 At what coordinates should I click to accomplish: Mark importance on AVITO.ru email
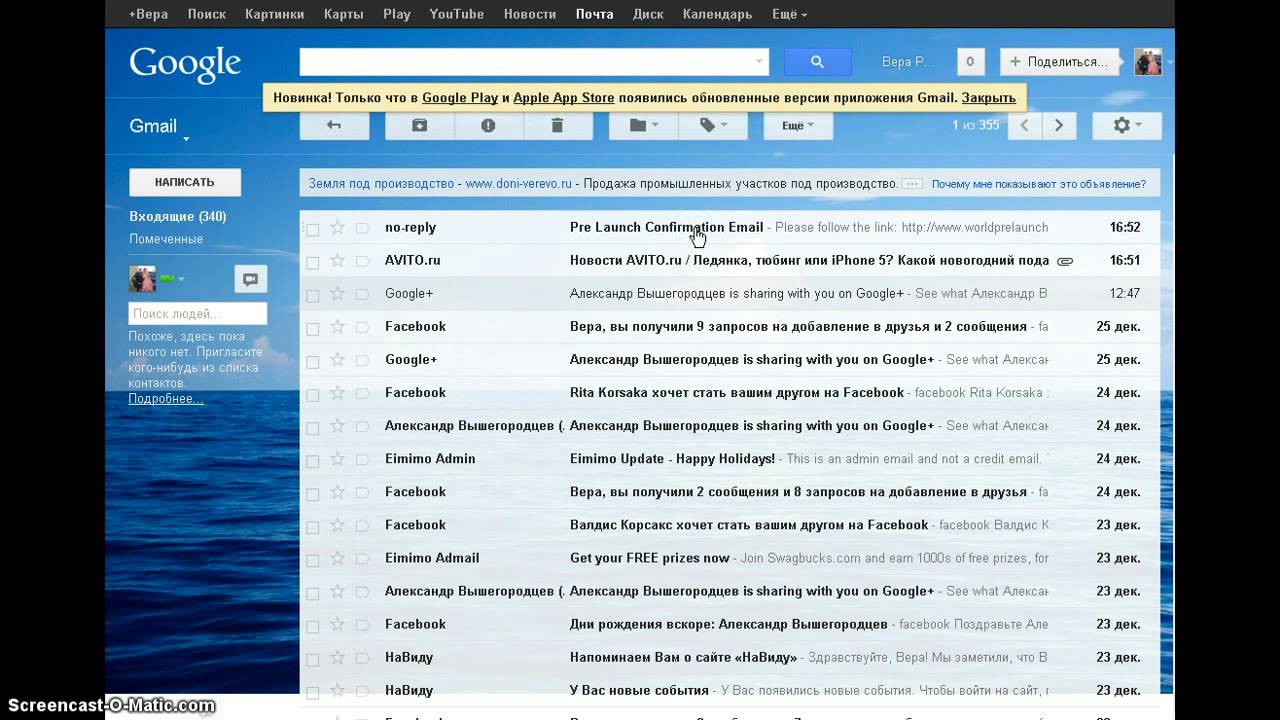[x=362, y=261]
